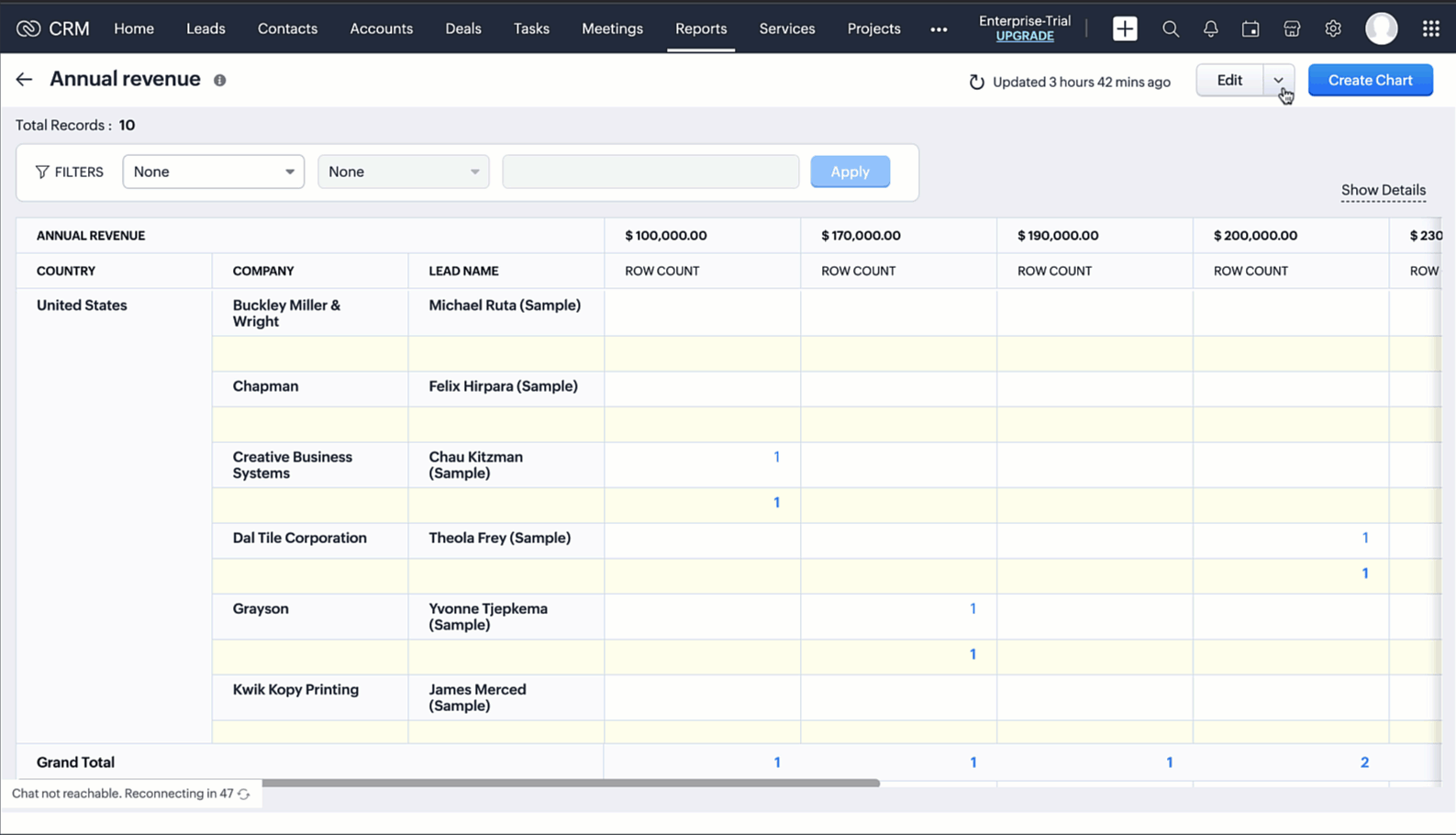Open the quick create plus icon

pyautogui.click(x=1125, y=28)
